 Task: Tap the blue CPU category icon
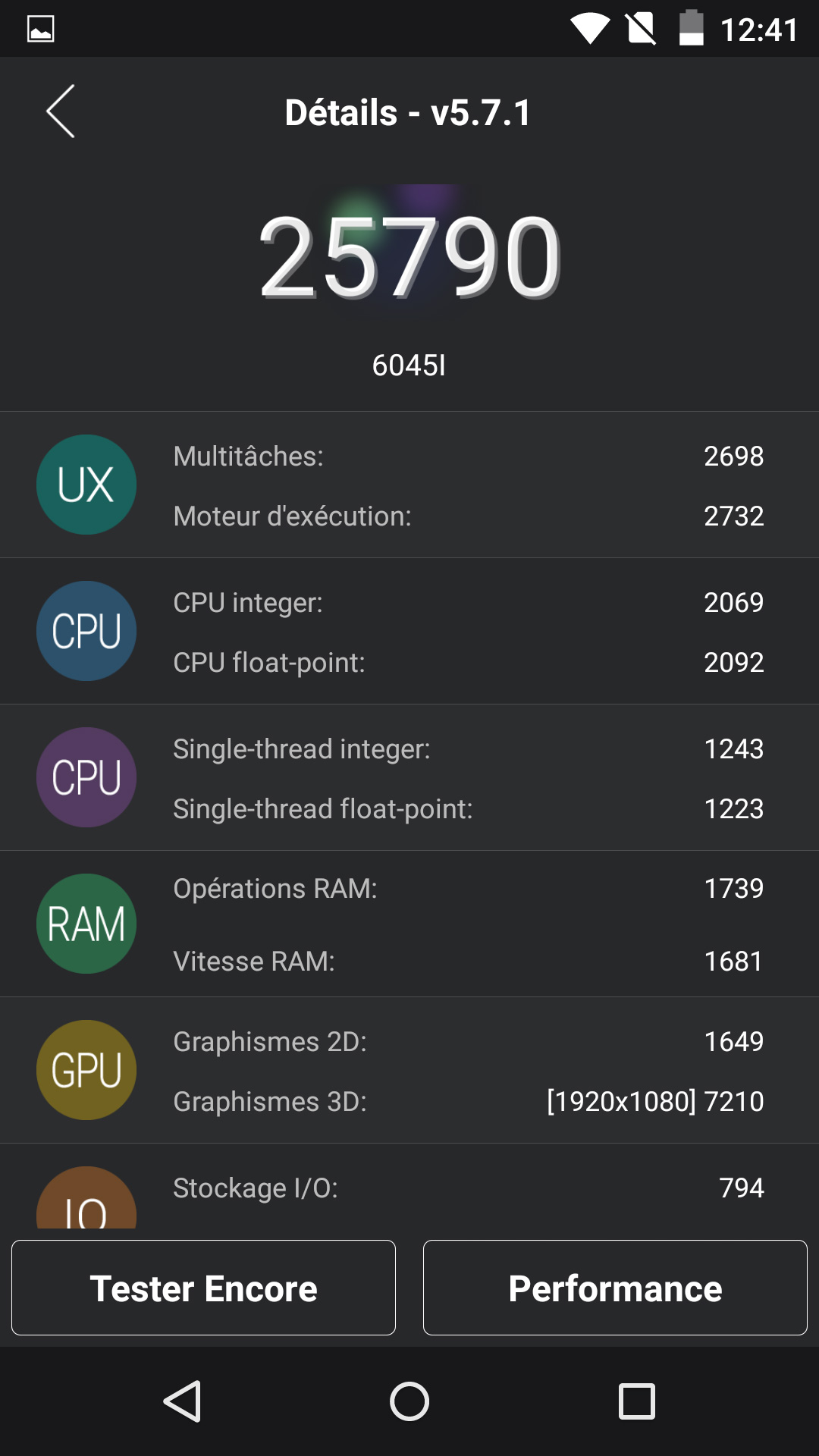click(x=86, y=631)
